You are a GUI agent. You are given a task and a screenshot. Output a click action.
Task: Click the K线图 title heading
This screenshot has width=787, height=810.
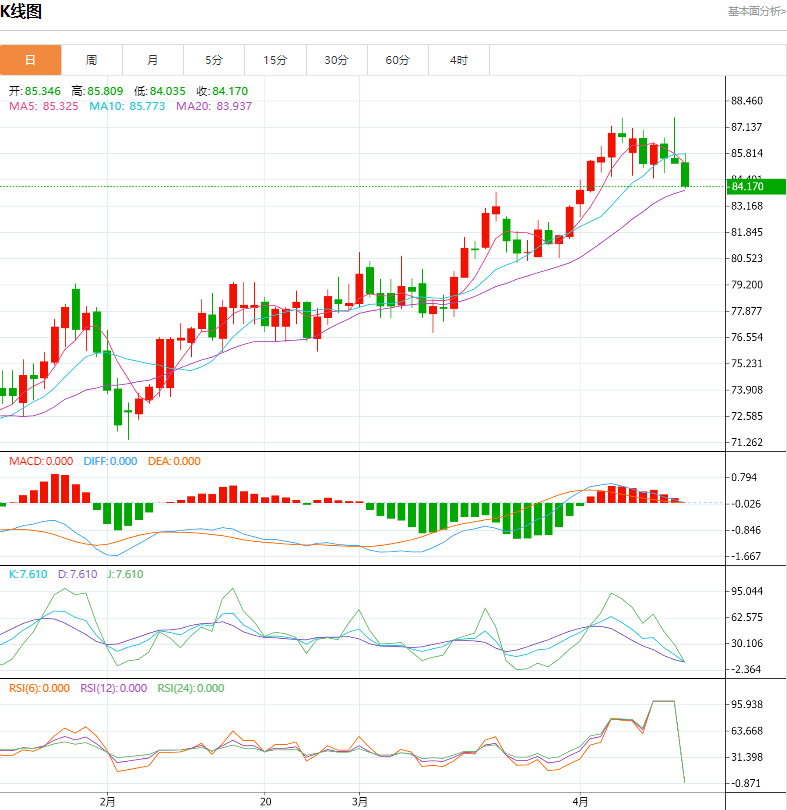[21, 12]
